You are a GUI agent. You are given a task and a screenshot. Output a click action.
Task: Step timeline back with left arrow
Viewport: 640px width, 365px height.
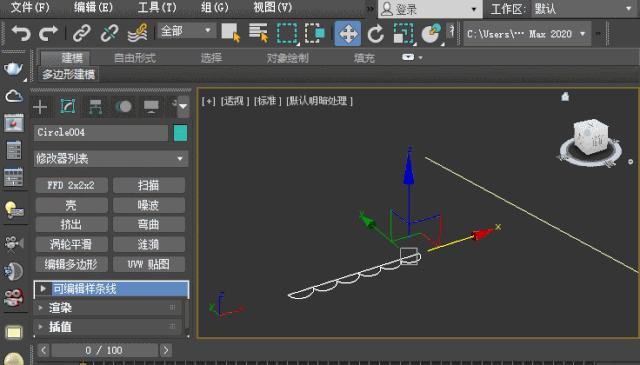point(44,350)
